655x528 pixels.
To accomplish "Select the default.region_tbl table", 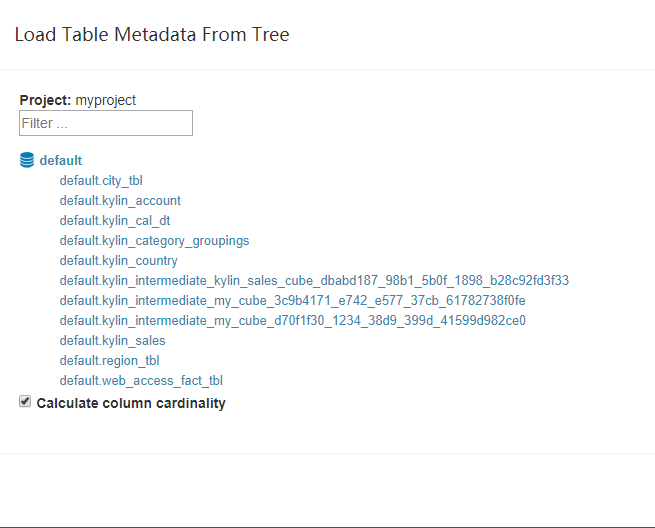I will 109,360.
